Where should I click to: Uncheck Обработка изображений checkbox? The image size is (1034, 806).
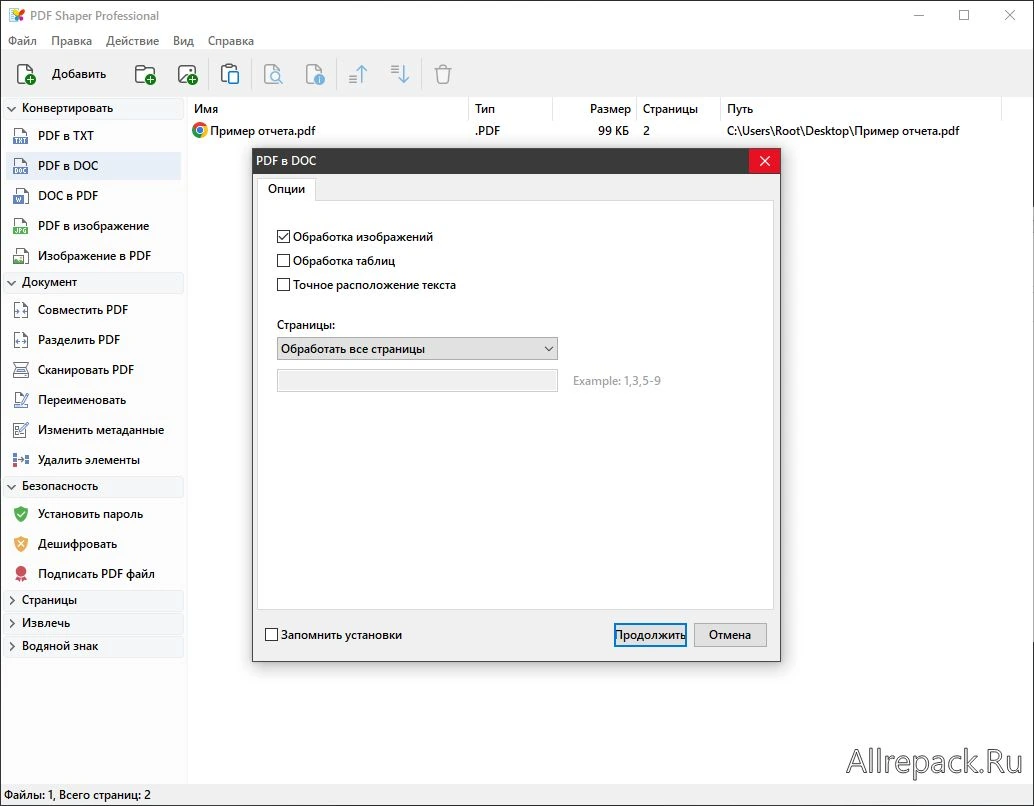[284, 237]
